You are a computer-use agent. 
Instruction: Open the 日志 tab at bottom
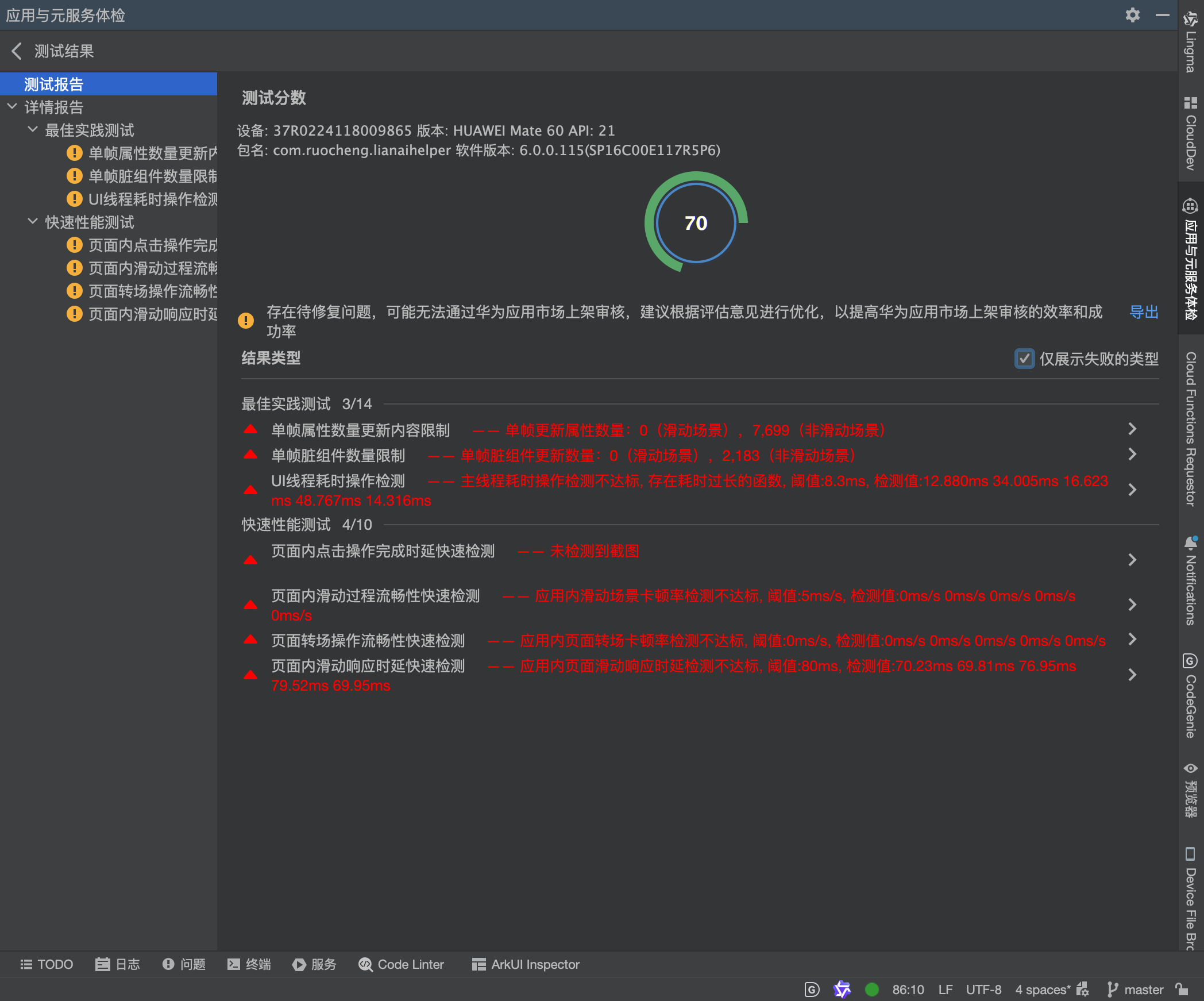click(x=118, y=964)
